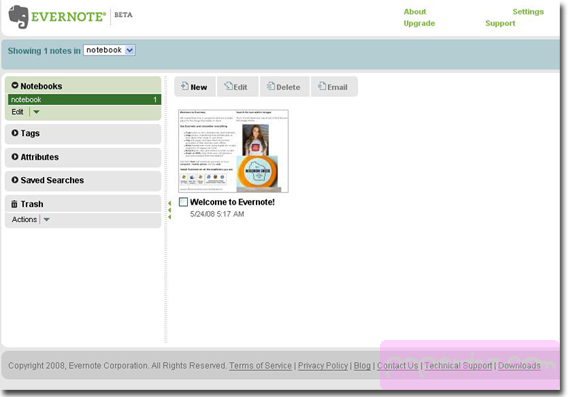Screen dimensions: 570x397
Task: Click the Actions label under Trash
Action: [24, 220]
